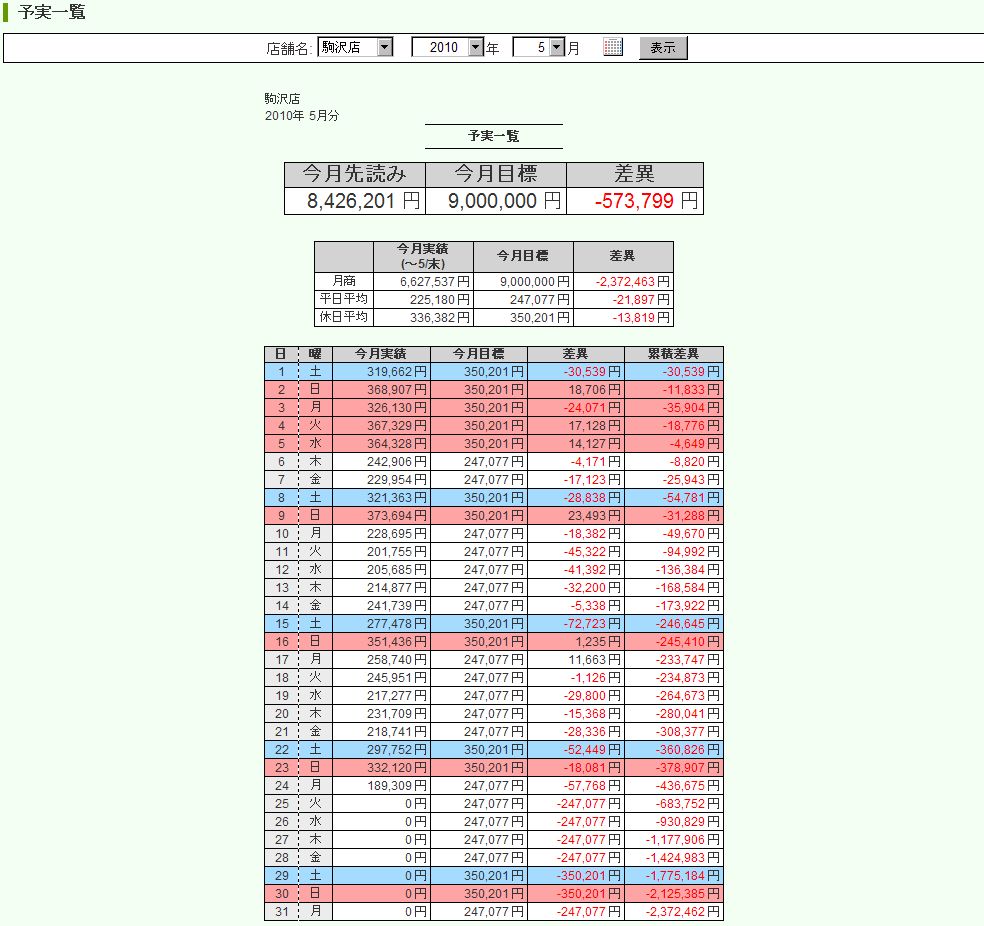Select the 差異 value -573,799 円
Viewport: 984px width, 926px height.
tap(635, 201)
